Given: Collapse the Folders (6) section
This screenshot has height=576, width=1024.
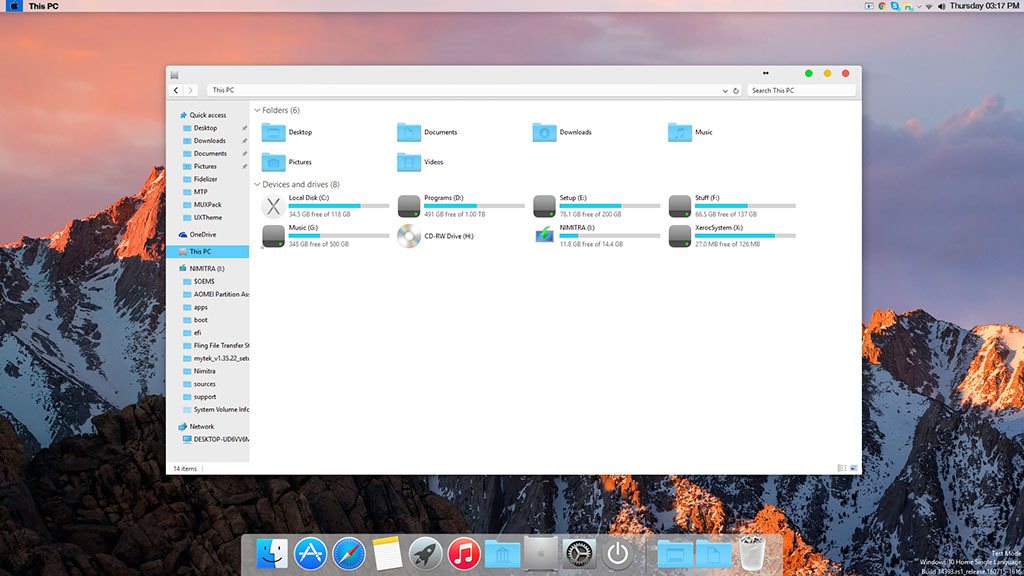Looking at the screenshot, I should [x=258, y=110].
